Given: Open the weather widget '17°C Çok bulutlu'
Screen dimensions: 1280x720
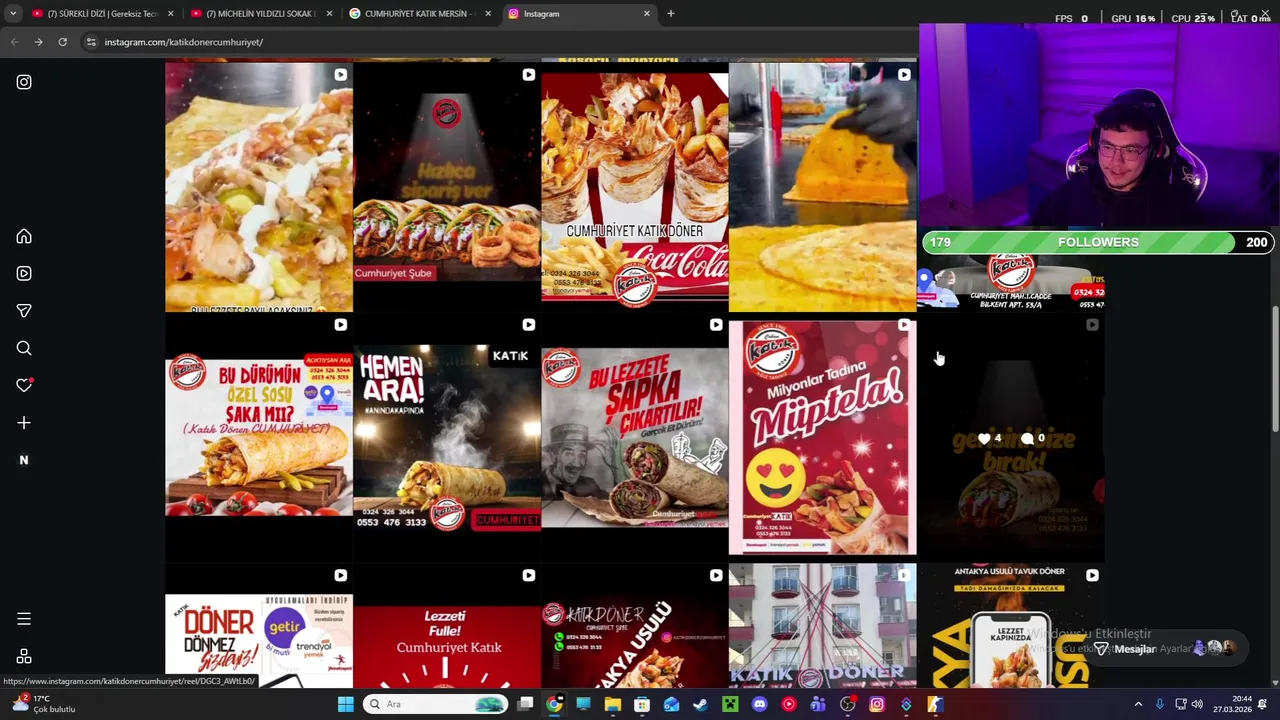Looking at the screenshot, I should [x=45, y=704].
